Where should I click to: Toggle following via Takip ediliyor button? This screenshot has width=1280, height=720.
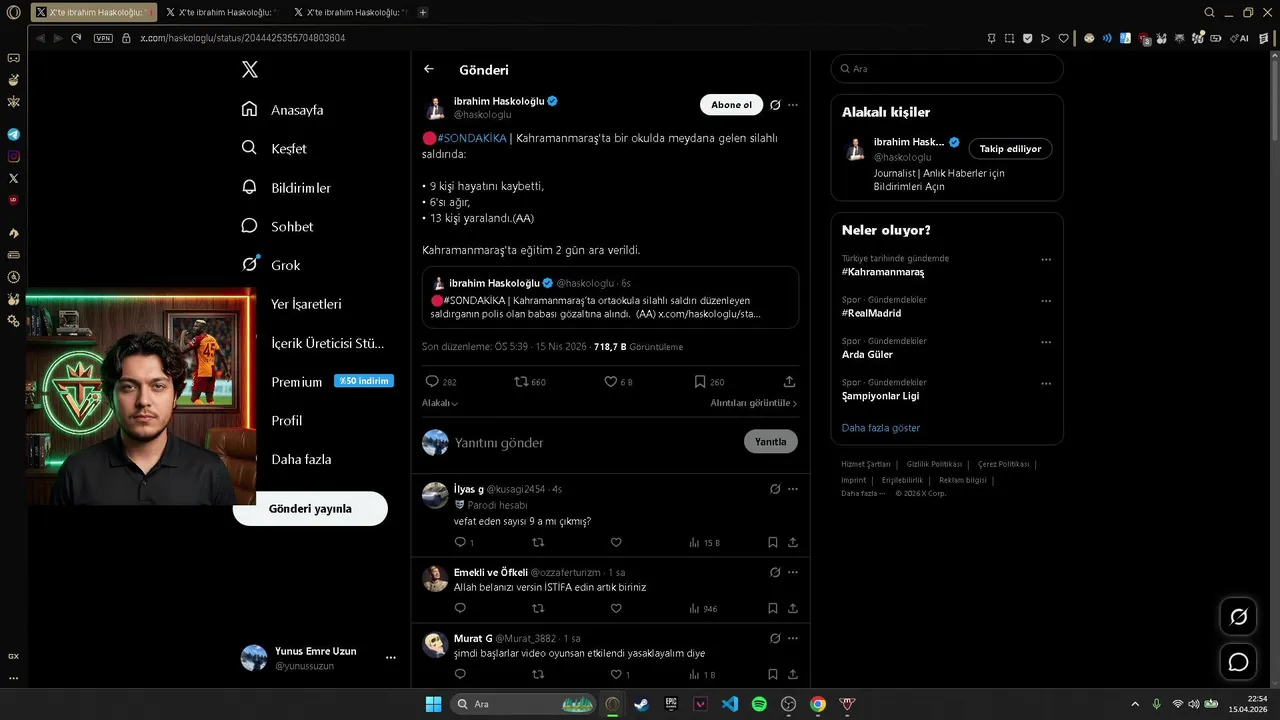(x=1010, y=149)
